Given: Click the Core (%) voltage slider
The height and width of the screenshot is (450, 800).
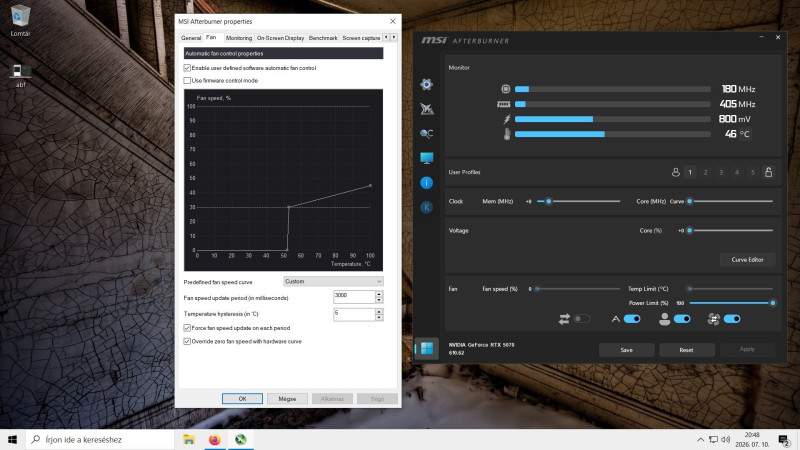Looking at the screenshot, I should coord(731,231).
